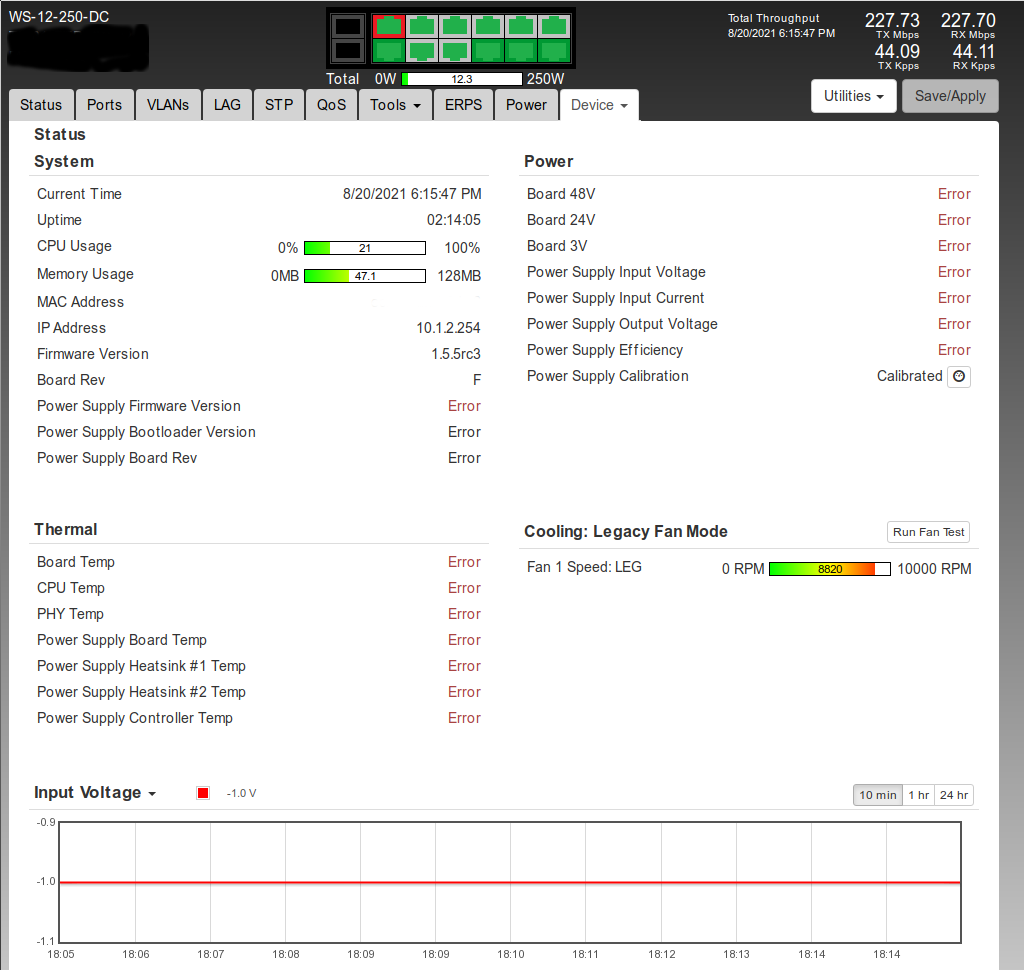Click the power supply calibration gauge icon

(959, 377)
